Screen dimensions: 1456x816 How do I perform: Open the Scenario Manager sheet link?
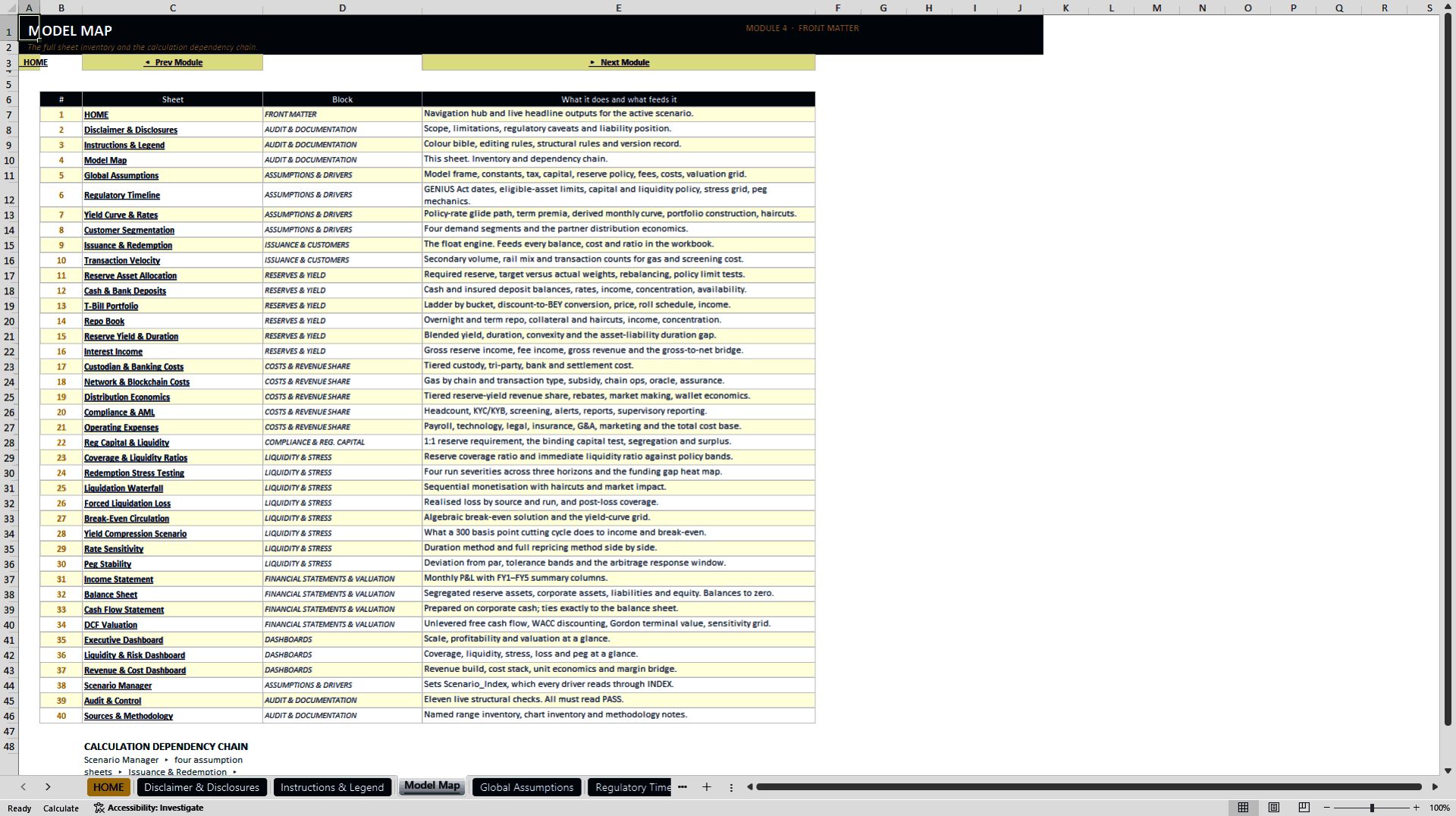[118, 686]
